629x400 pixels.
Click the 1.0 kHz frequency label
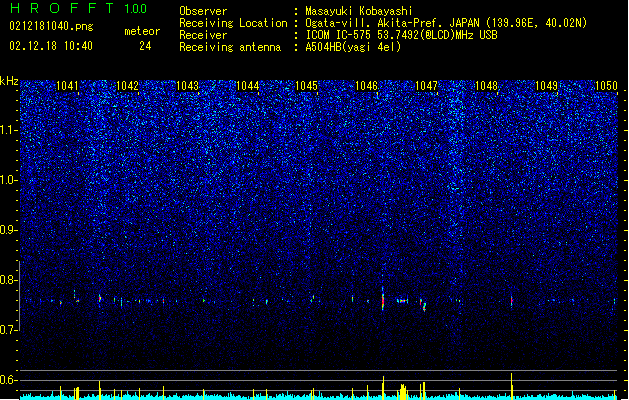coord(9,180)
